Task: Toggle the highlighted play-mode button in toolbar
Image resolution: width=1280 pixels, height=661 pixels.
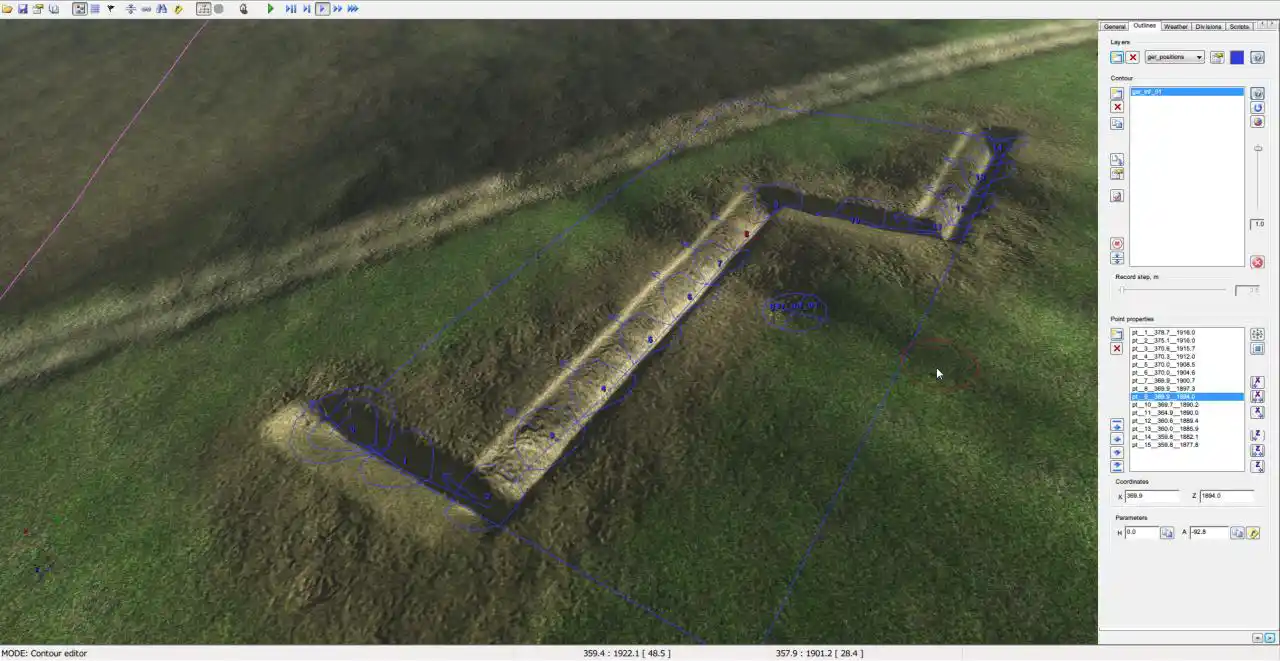Action: click(x=322, y=9)
